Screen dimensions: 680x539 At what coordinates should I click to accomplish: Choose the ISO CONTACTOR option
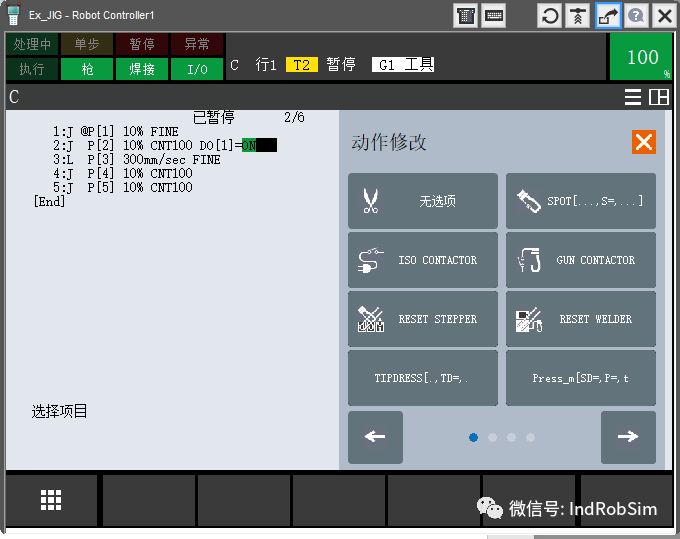422,260
